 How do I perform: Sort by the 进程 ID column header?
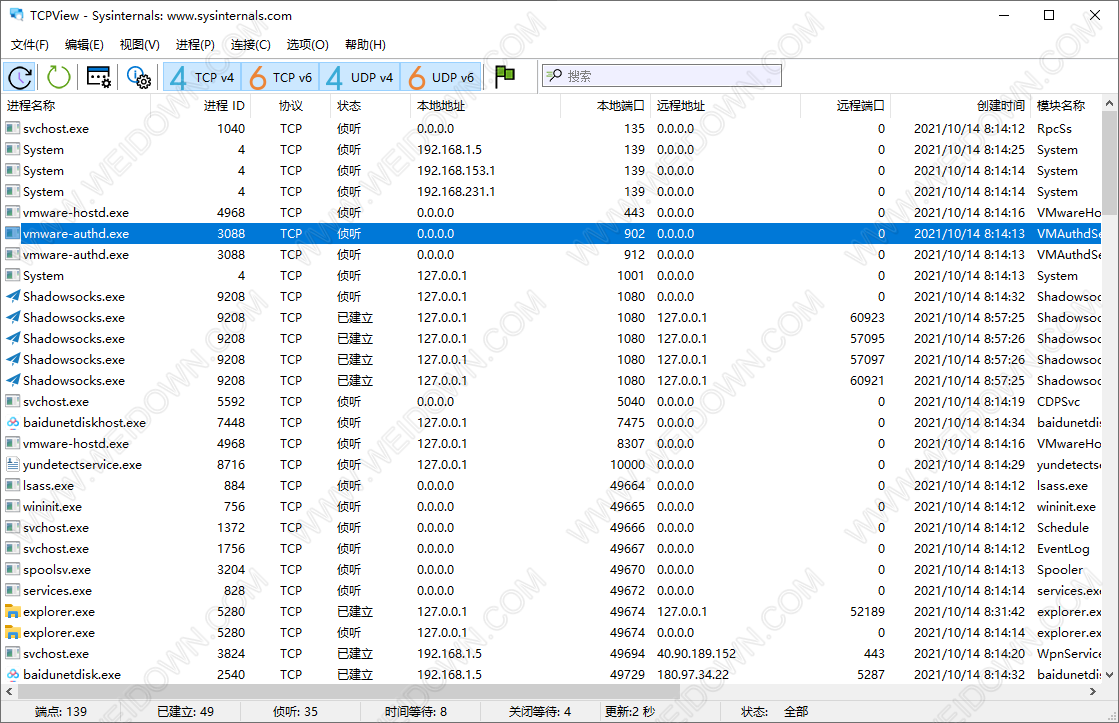tap(223, 106)
